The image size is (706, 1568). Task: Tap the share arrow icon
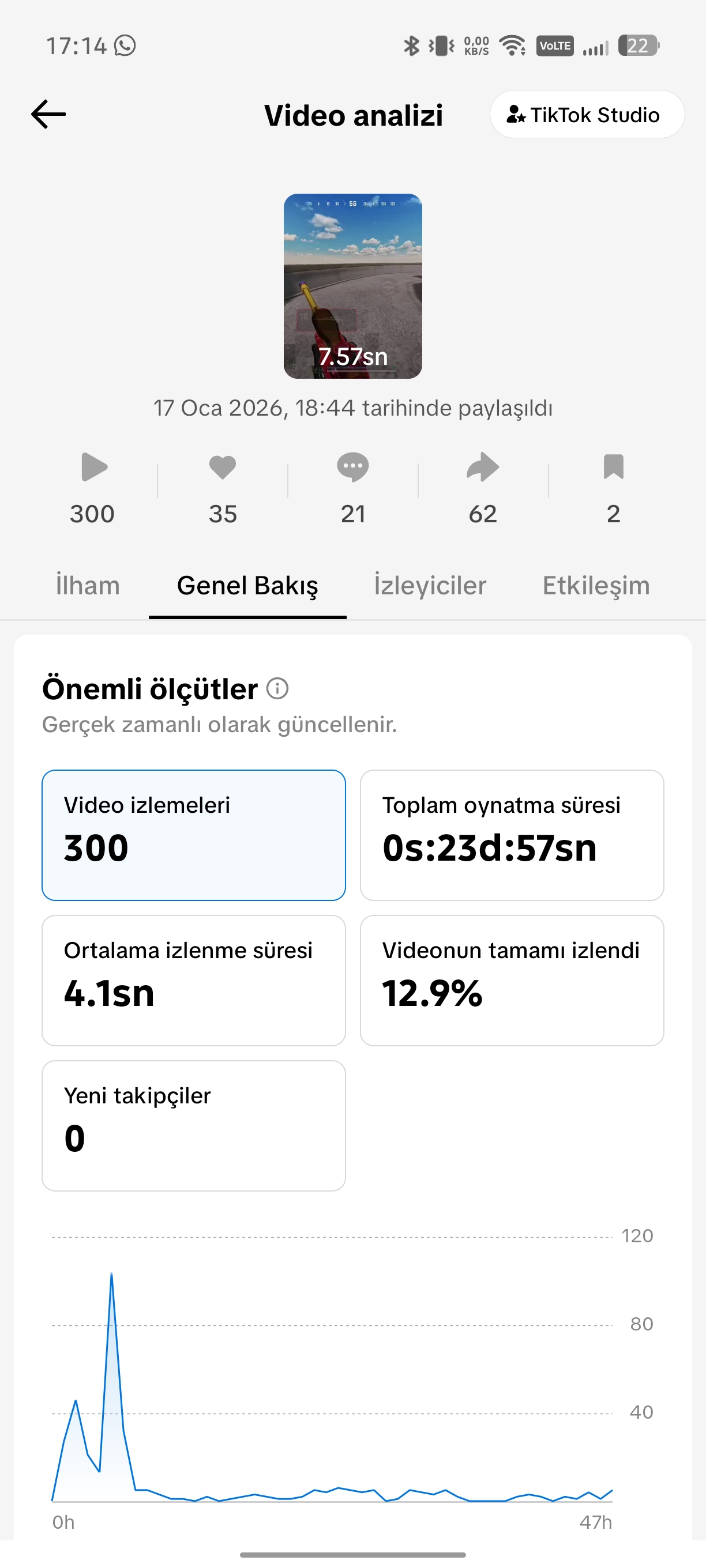click(x=483, y=468)
